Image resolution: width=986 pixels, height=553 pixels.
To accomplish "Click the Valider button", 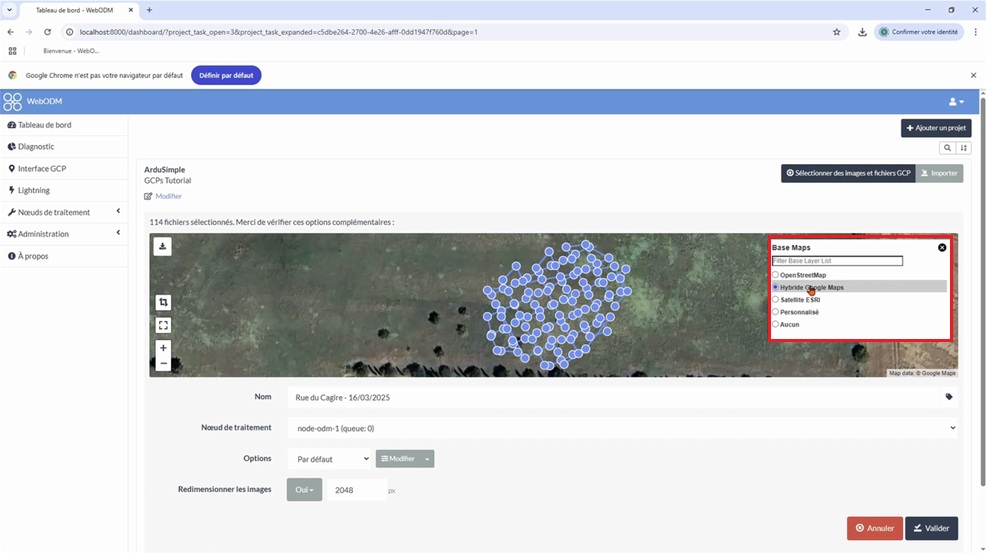I will [931, 528].
